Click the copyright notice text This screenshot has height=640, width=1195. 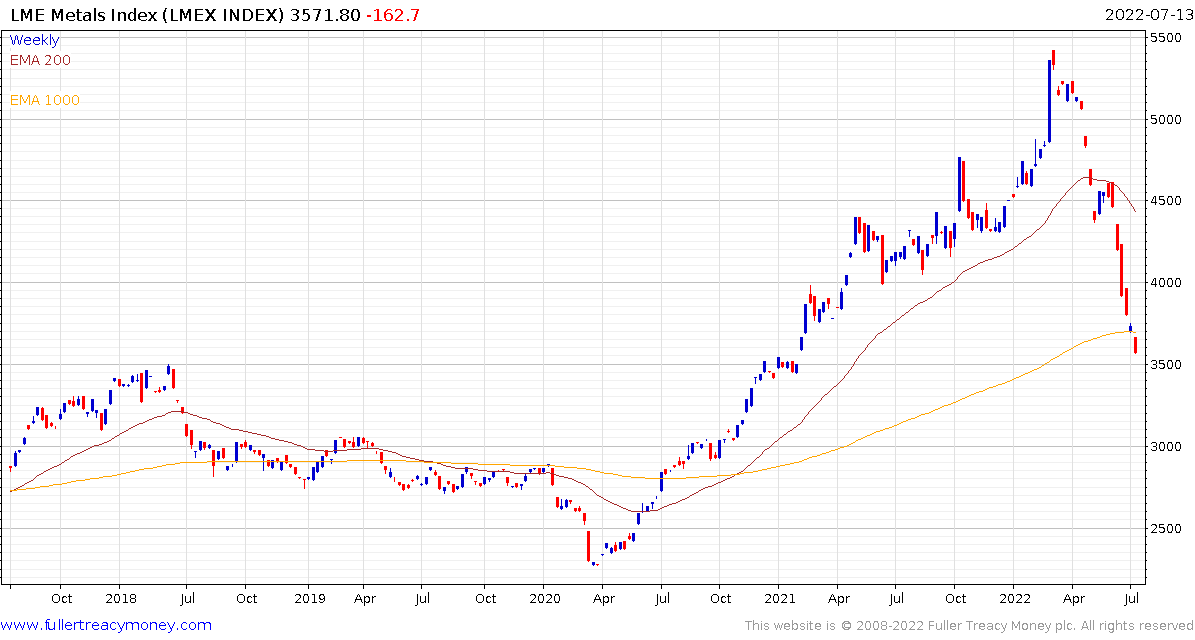tap(968, 626)
